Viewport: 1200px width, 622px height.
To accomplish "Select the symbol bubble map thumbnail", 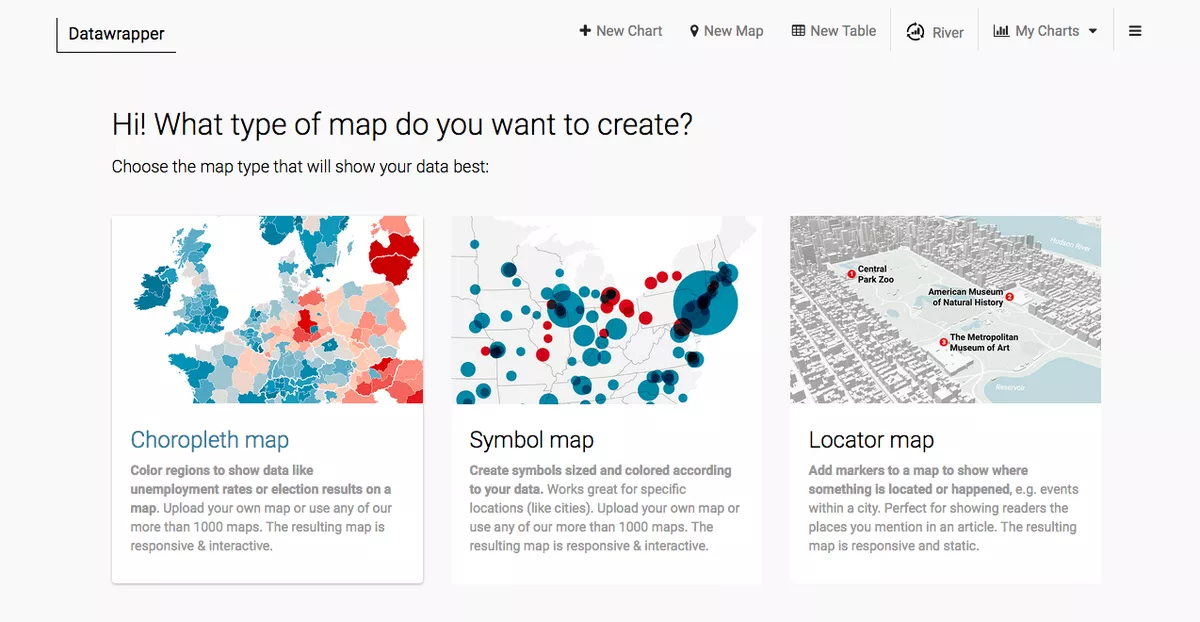I will coord(606,310).
